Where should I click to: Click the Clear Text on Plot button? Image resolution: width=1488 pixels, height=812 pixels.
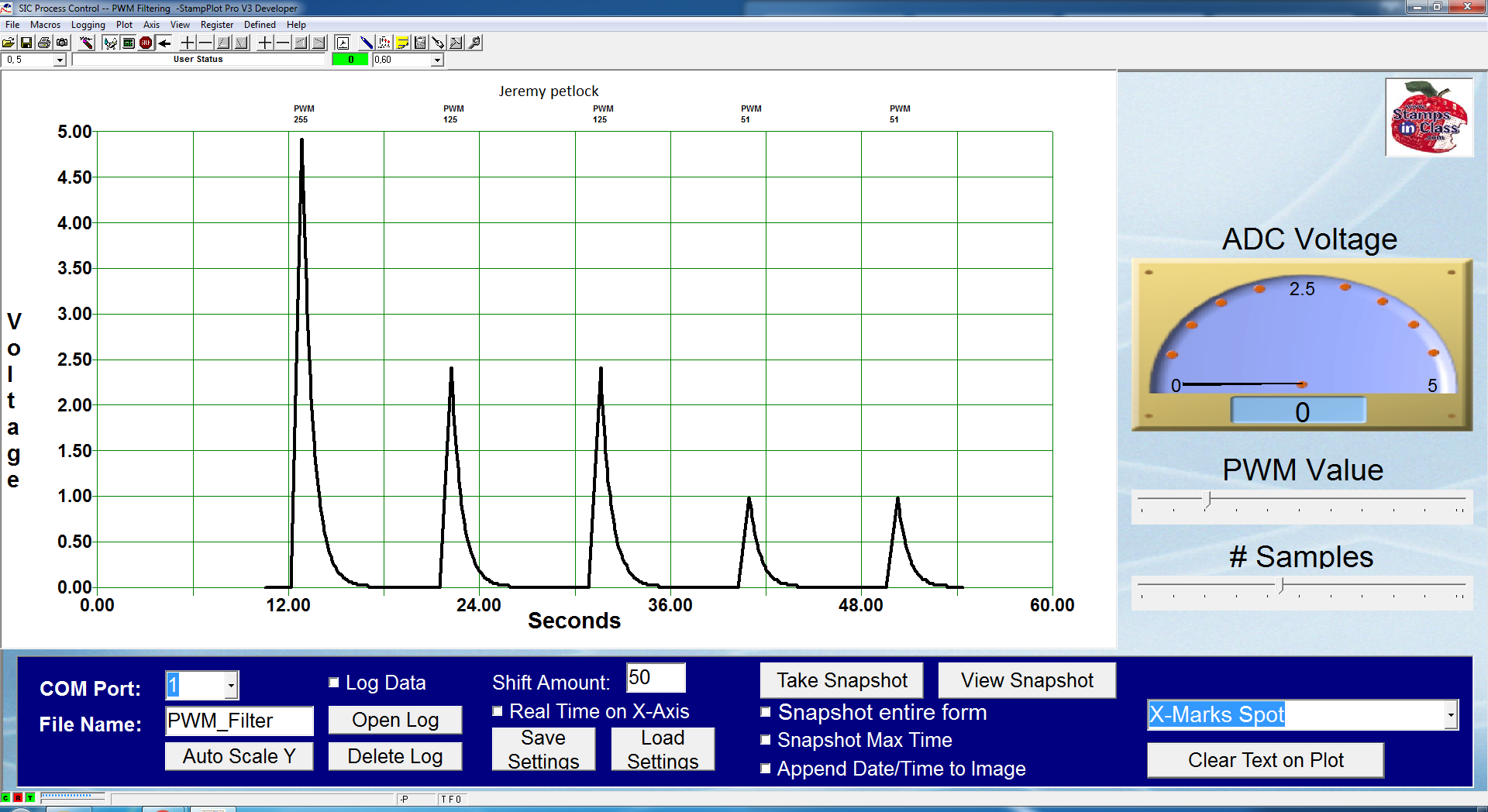(x=1266, y=760)
